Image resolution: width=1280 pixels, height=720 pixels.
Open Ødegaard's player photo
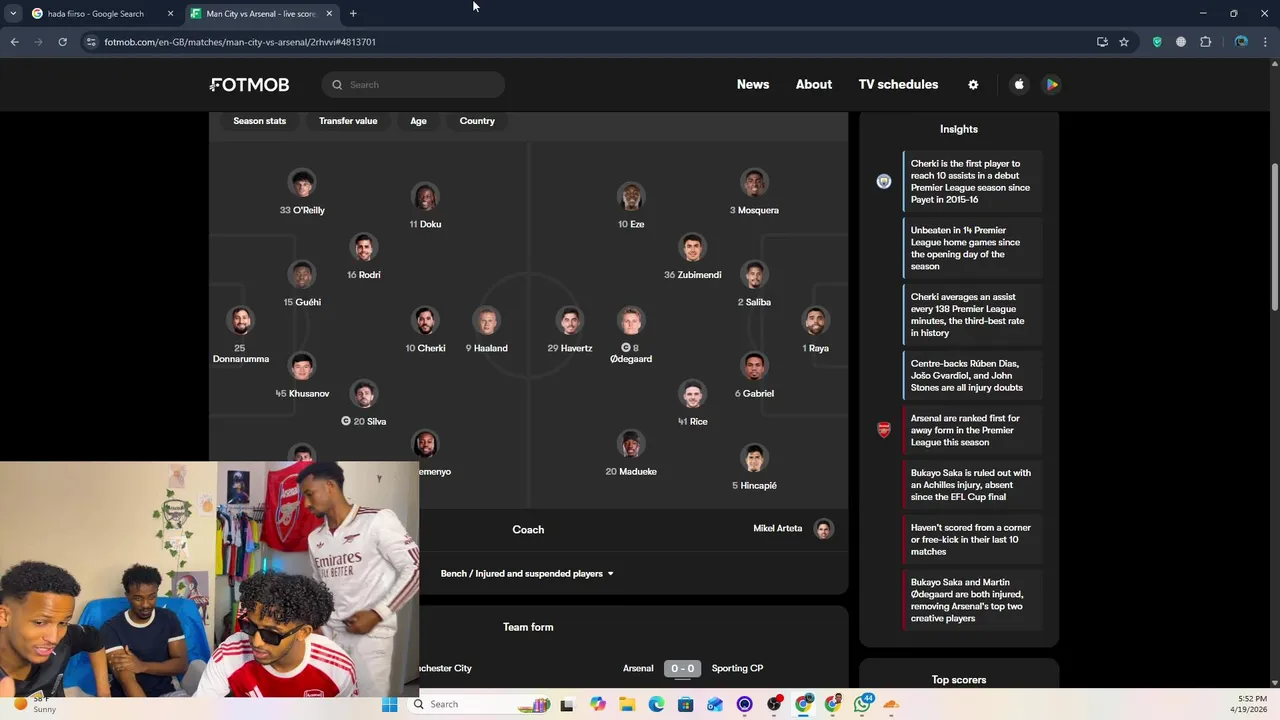coord(631,321)
